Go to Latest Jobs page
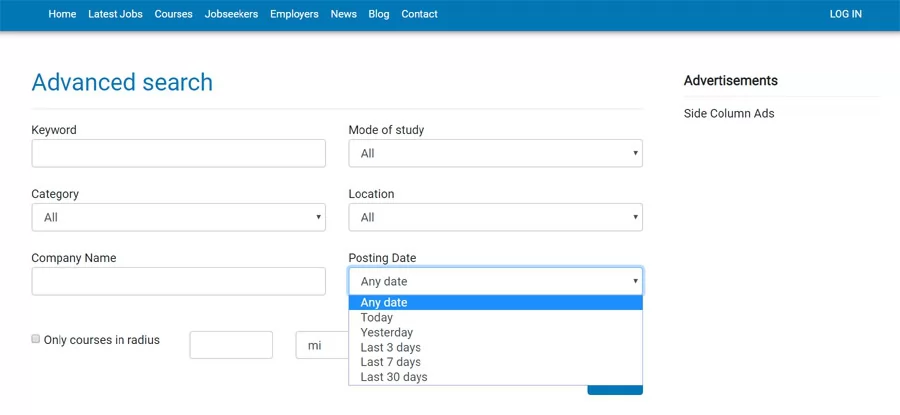Screen dimensions: 900x415 tap(115, 14)
